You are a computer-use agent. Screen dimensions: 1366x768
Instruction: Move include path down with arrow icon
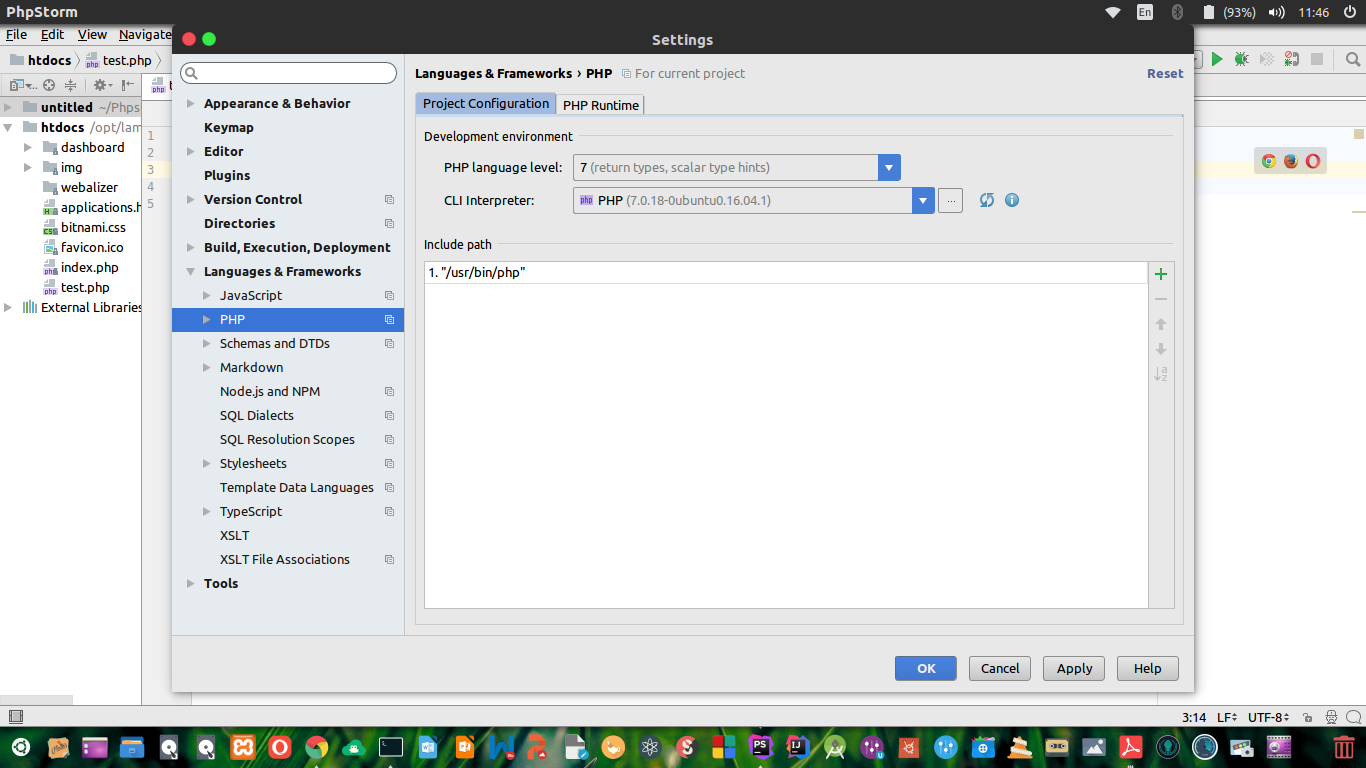1161,349
